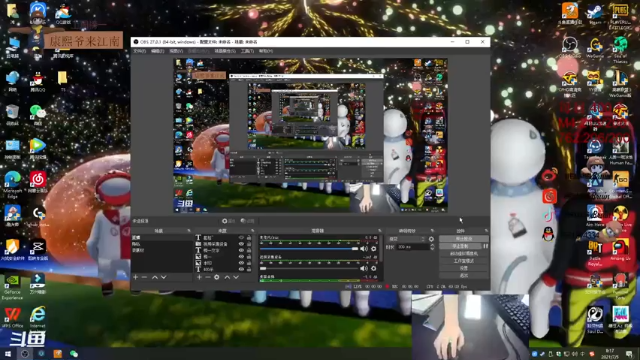640x360 pixels.
Task: Remove selected scene with the minus icon
Action: coord(144,277)
